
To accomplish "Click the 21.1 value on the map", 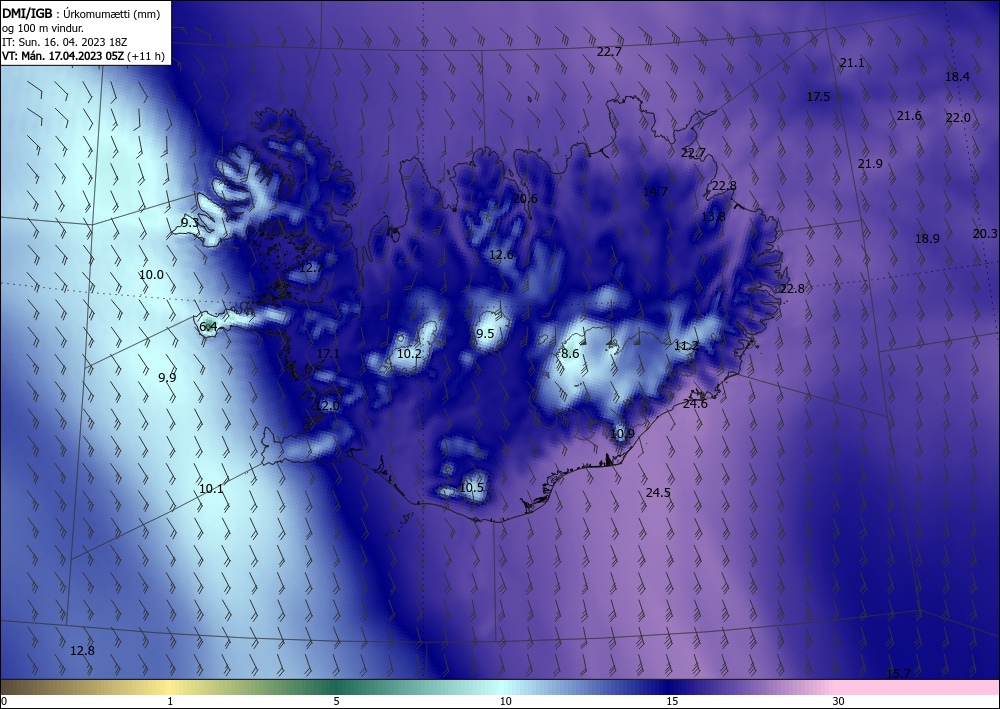I will pos(852,62).
